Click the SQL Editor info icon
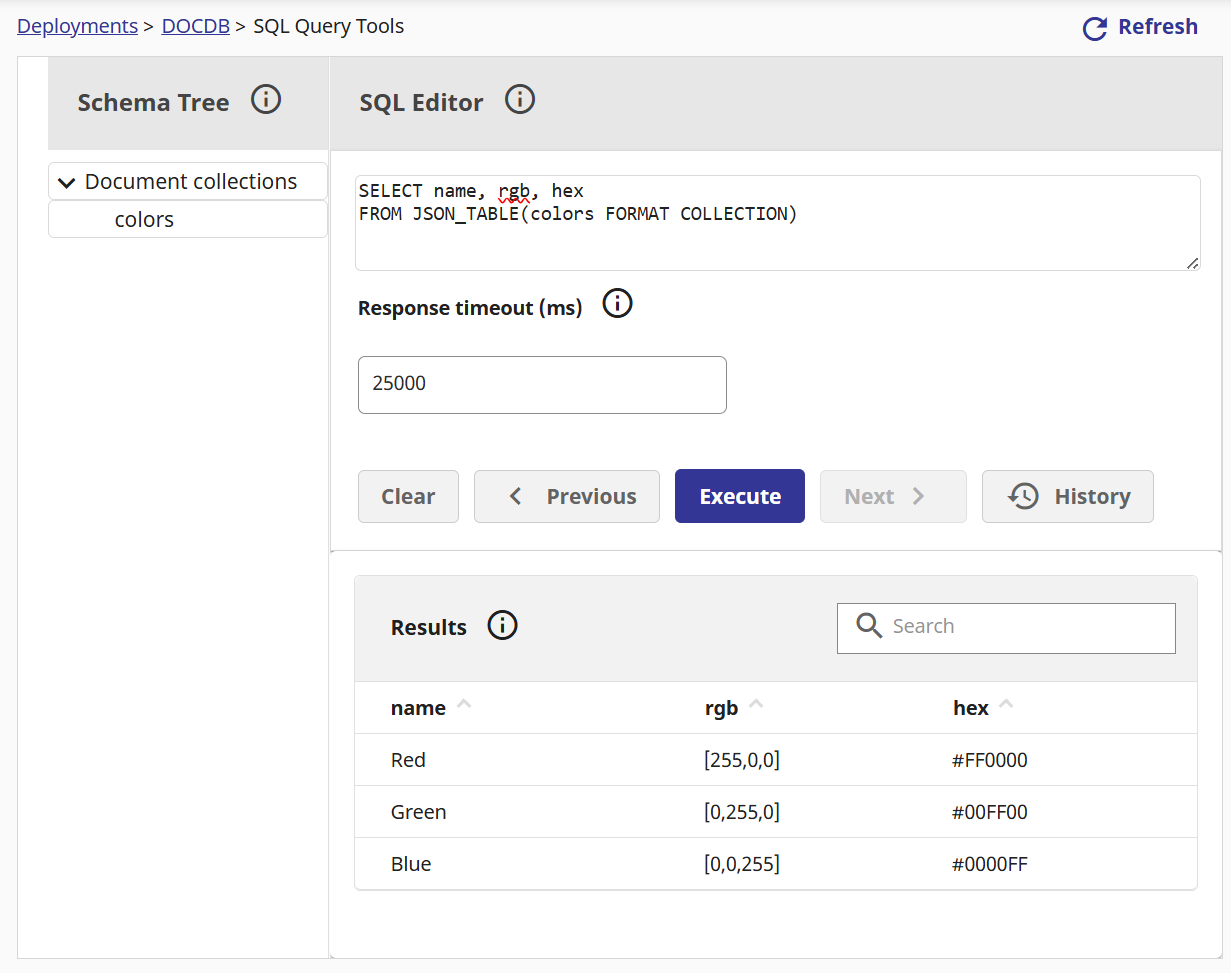1231x973 pixels. click(x=520, y=100)
